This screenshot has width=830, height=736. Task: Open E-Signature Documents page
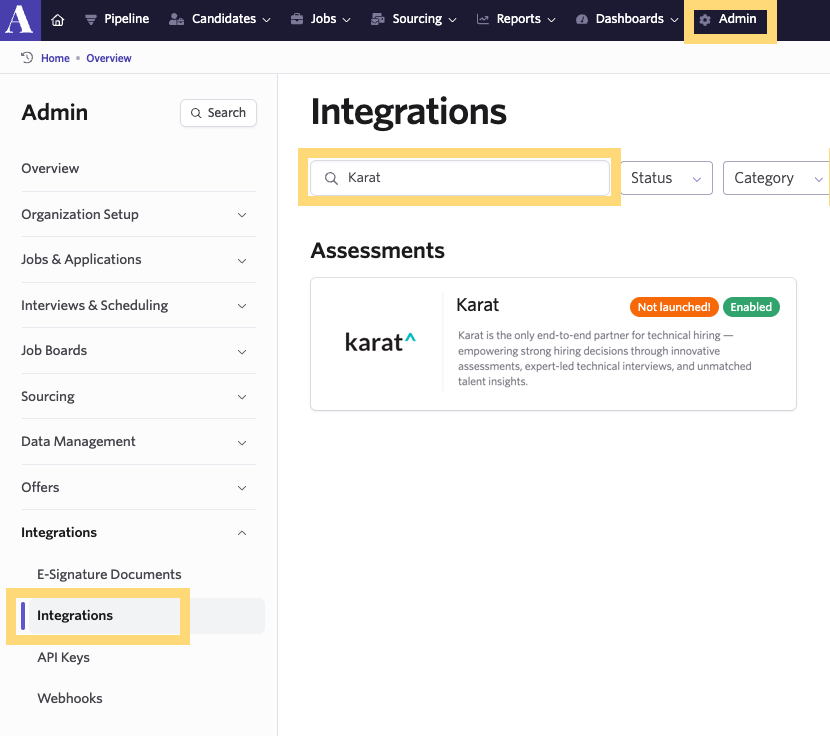point(109,575)
